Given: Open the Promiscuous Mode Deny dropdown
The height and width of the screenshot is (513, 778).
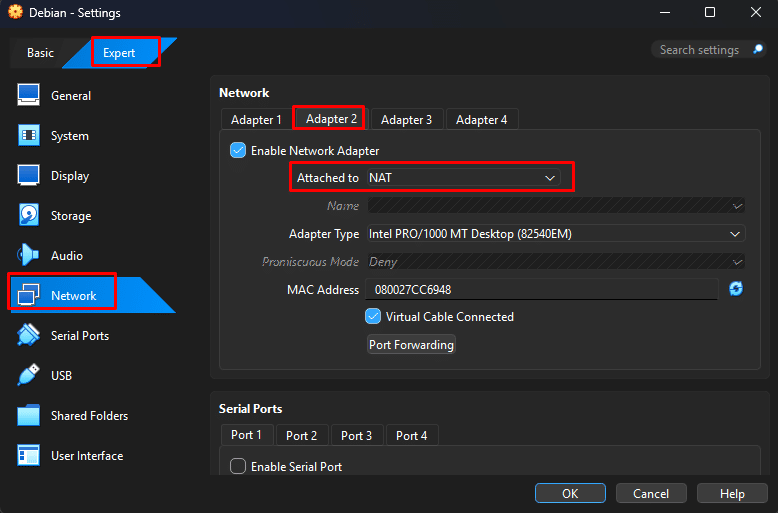Looking at the screenshot, I should [556, 261].
